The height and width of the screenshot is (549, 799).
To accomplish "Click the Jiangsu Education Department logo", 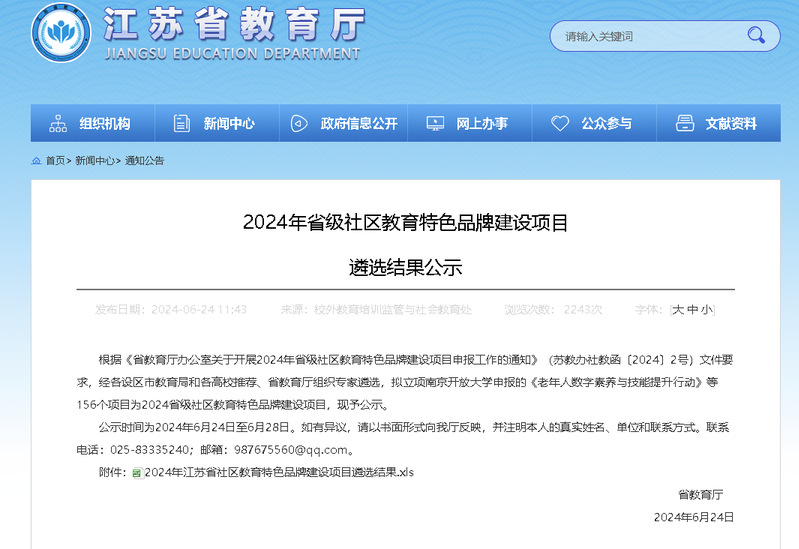I will (x=62, y=34).
